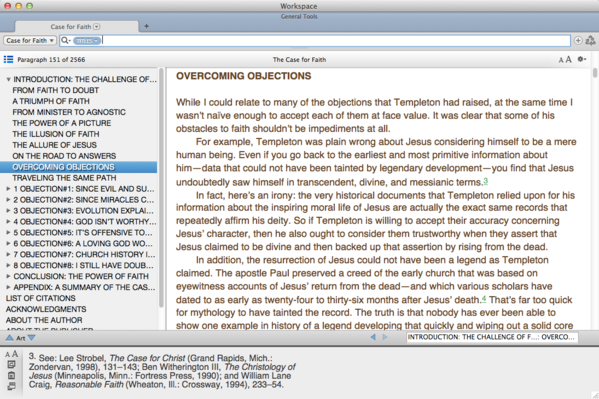This screenshot has width=599, height=399.
Task: Follow footnote 3 link in text
Action: click(486, 181)
